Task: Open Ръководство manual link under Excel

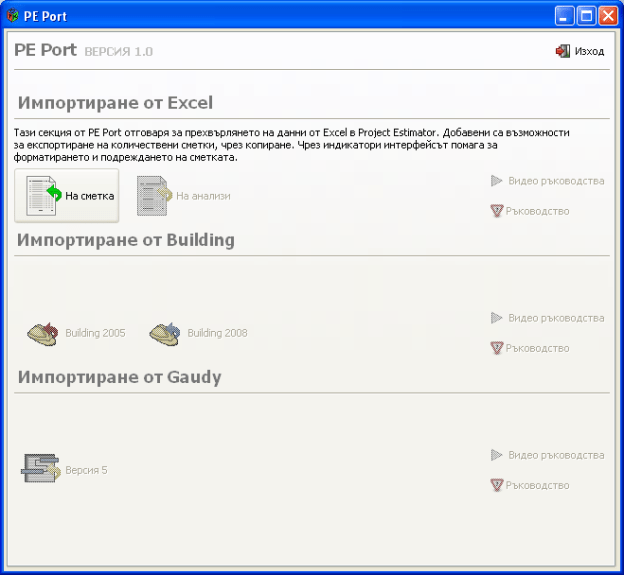Action: coord(537,211)
